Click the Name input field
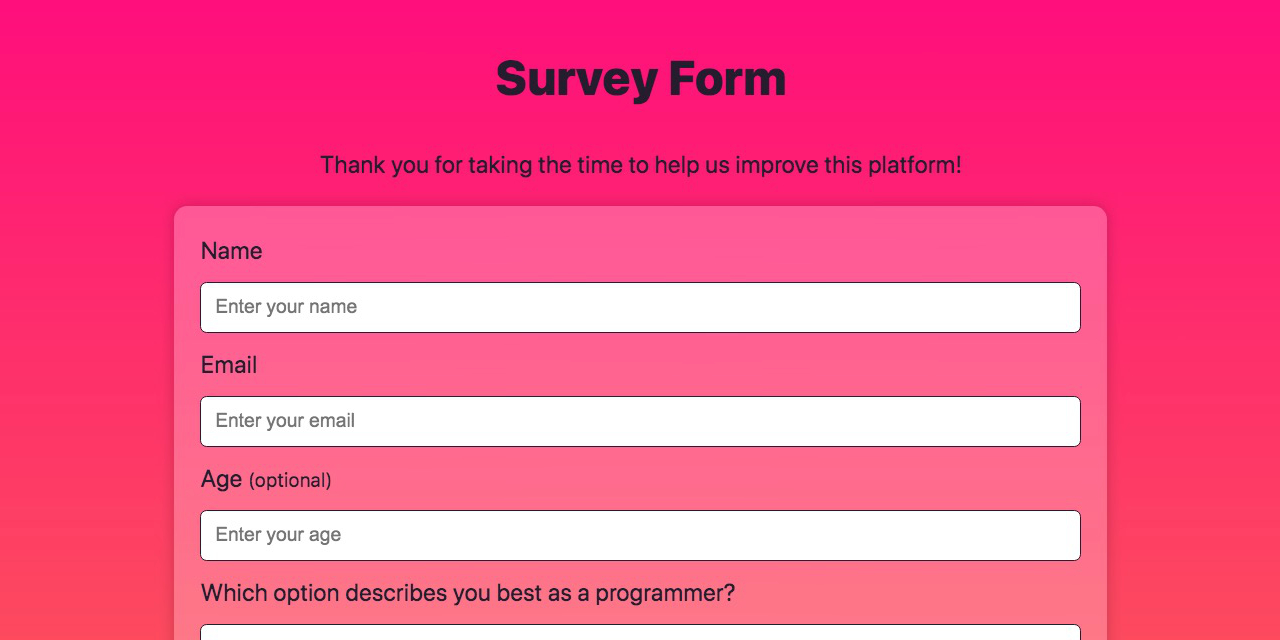Screen dimensions: 1280x640 [640, 307]
